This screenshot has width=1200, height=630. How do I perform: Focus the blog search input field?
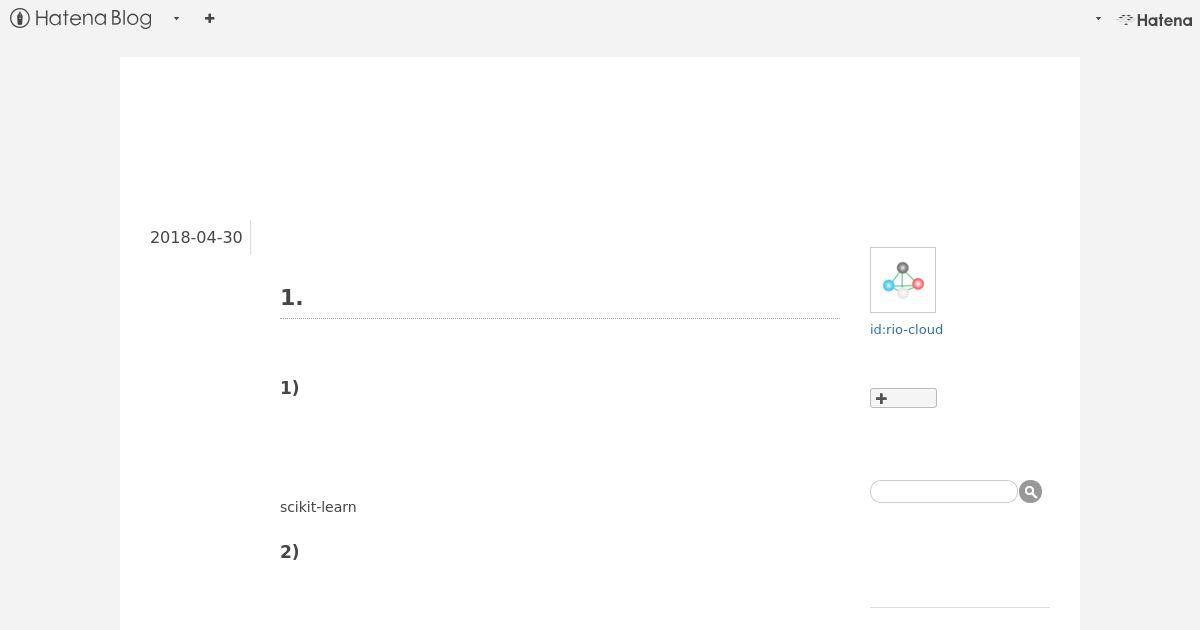943,491
